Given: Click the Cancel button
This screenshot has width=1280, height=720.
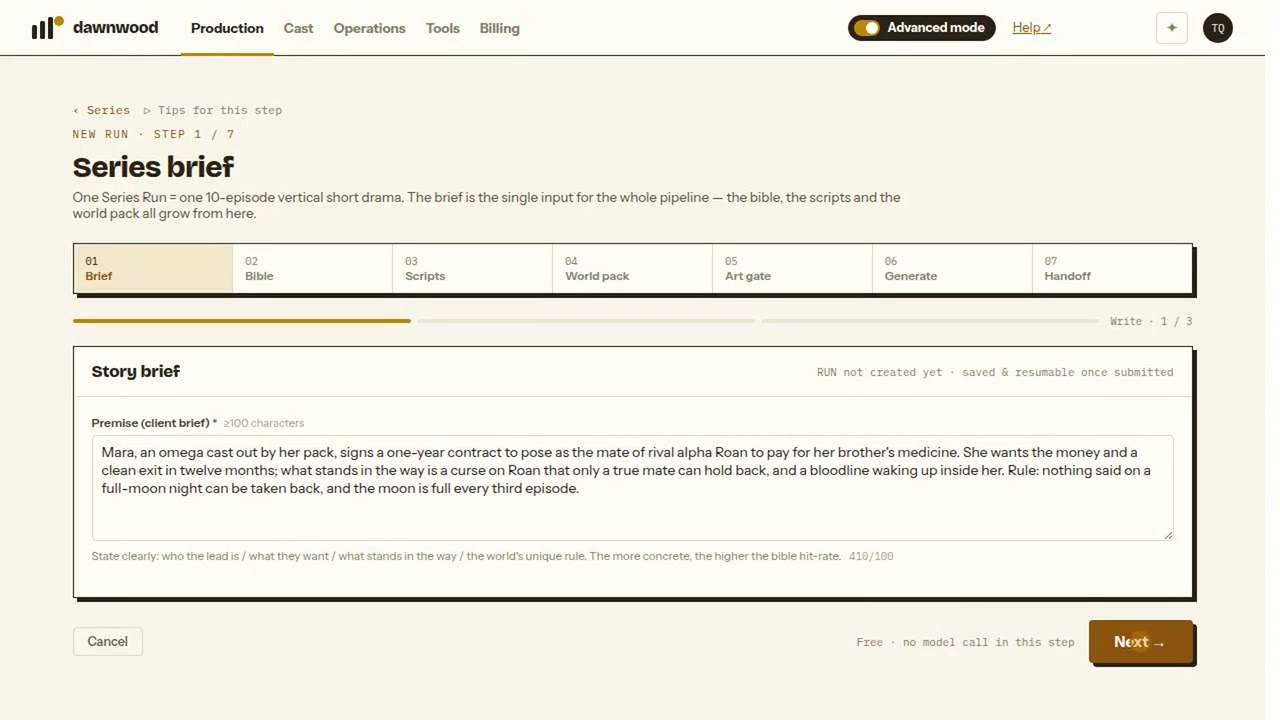Looking at the screenshot, I should coord(107,641).
